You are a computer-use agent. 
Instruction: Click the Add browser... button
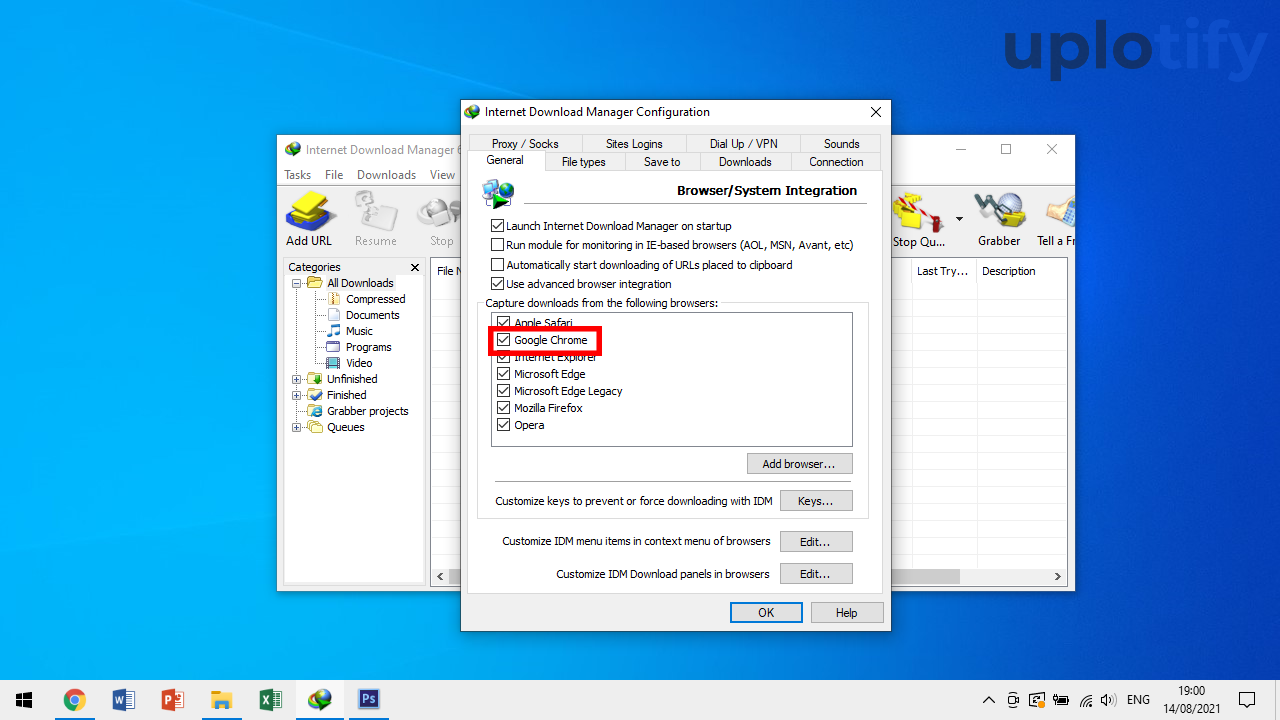(800, 464)
